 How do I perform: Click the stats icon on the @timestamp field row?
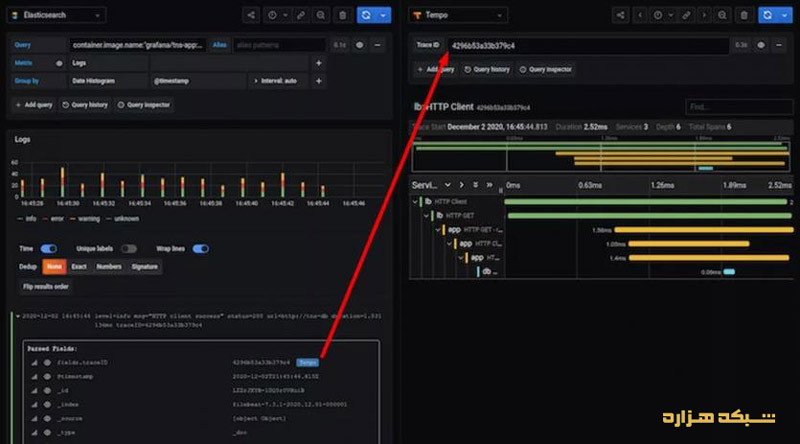34,377
